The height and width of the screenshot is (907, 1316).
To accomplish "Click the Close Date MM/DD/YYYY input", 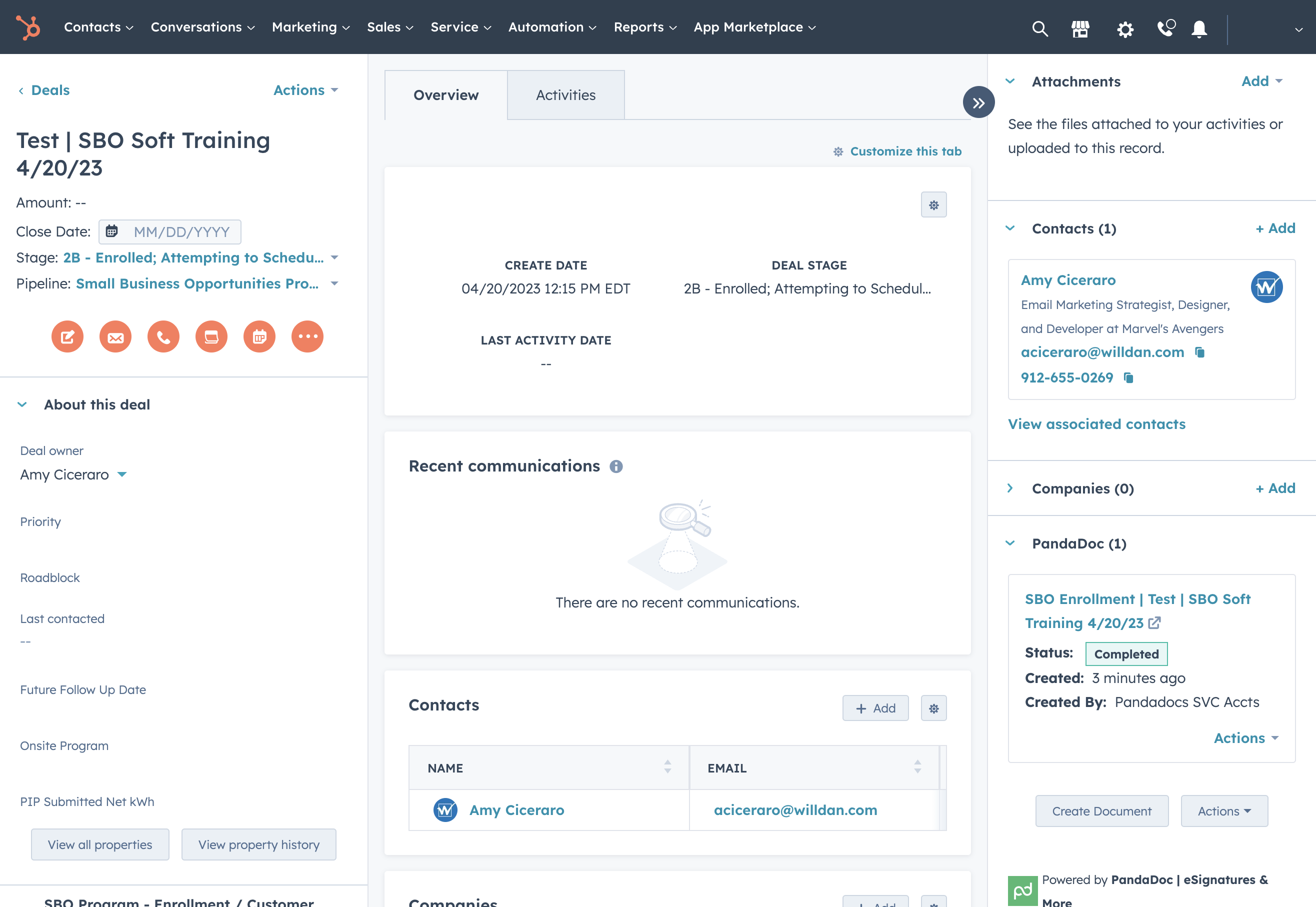I will click(x=170, y=232).
